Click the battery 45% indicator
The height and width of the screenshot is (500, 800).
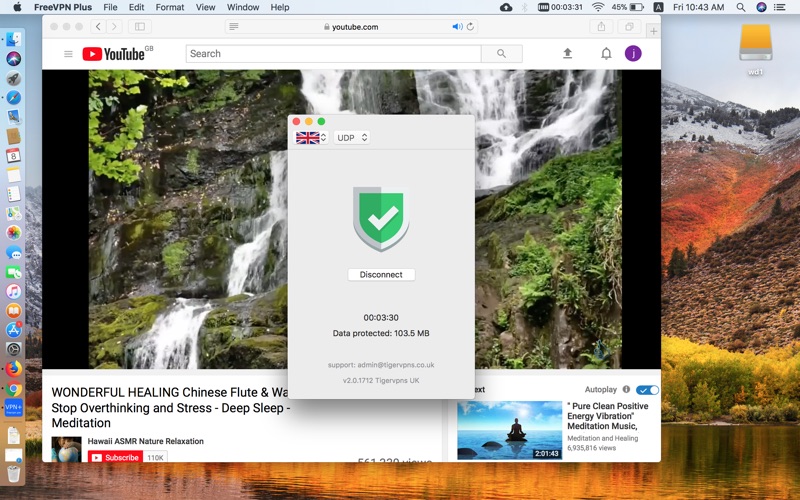pyautogui.click(x=627, y=7)
